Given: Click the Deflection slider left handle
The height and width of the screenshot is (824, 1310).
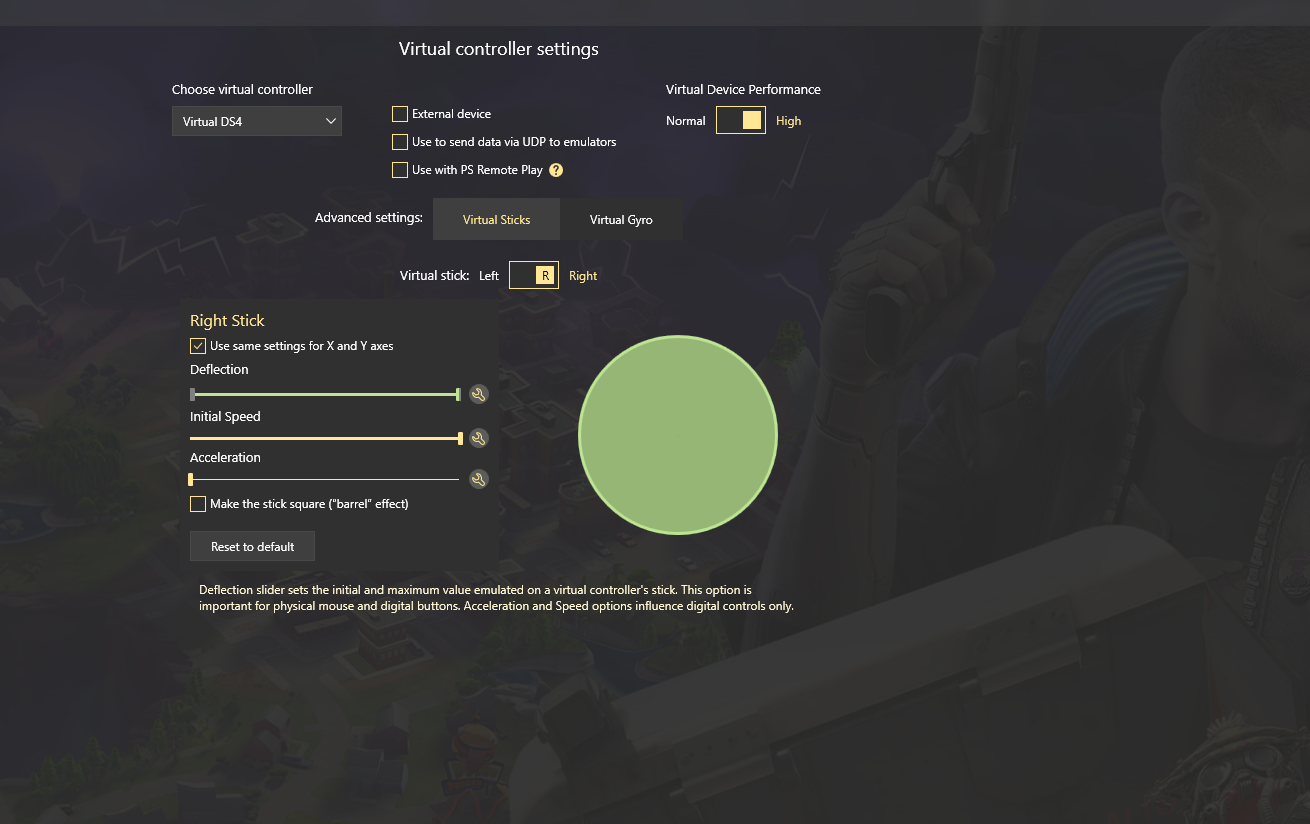Looking at the screenshot, I should [x=193, y=394].
